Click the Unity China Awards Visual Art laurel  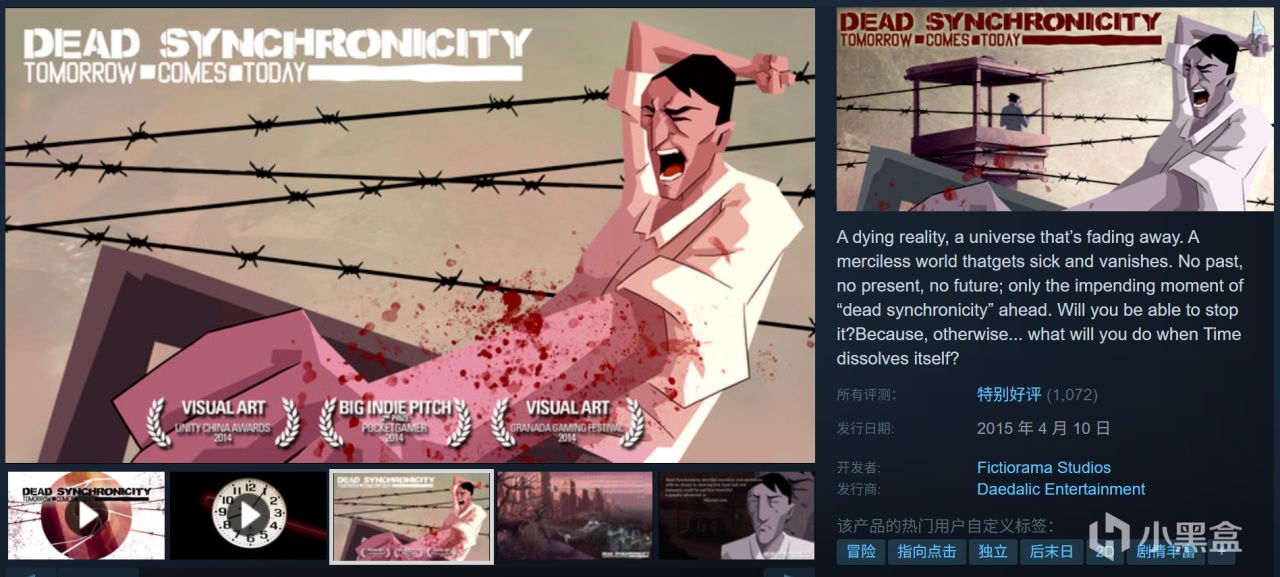point(223,422)
